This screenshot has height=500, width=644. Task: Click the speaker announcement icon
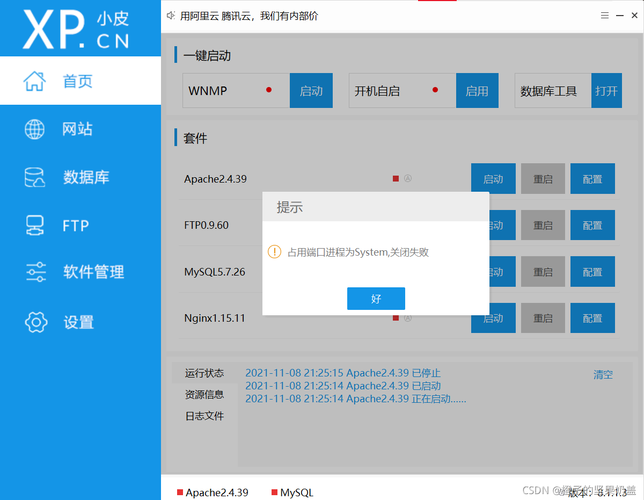coord(170,16)
